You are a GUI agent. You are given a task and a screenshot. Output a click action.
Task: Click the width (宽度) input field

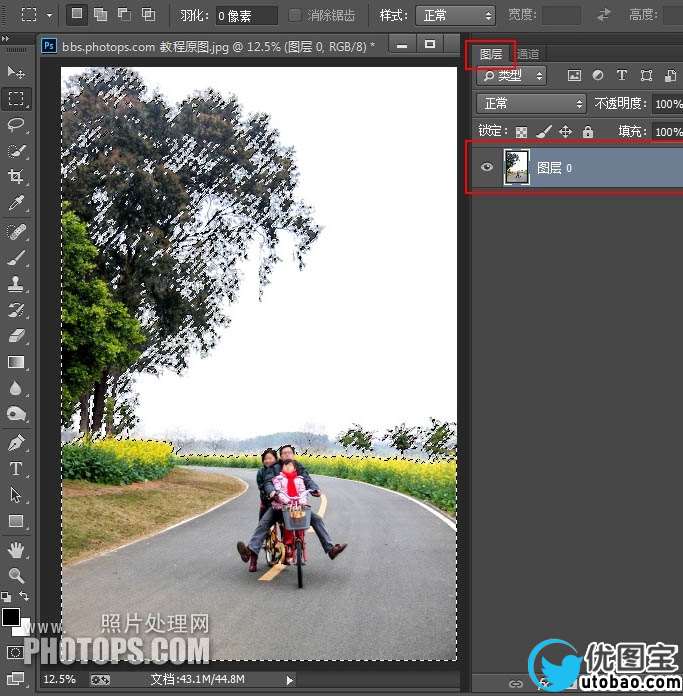(561, 16)
